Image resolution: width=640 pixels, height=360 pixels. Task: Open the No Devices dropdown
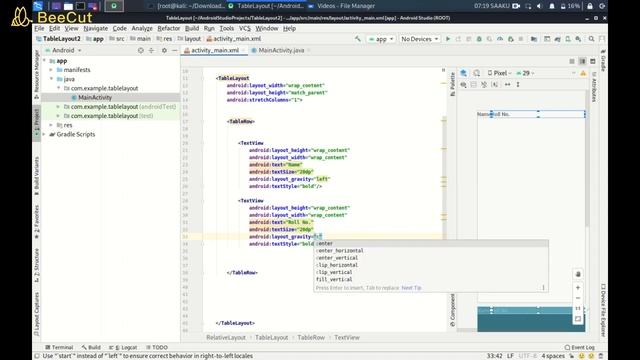point(420,39)
